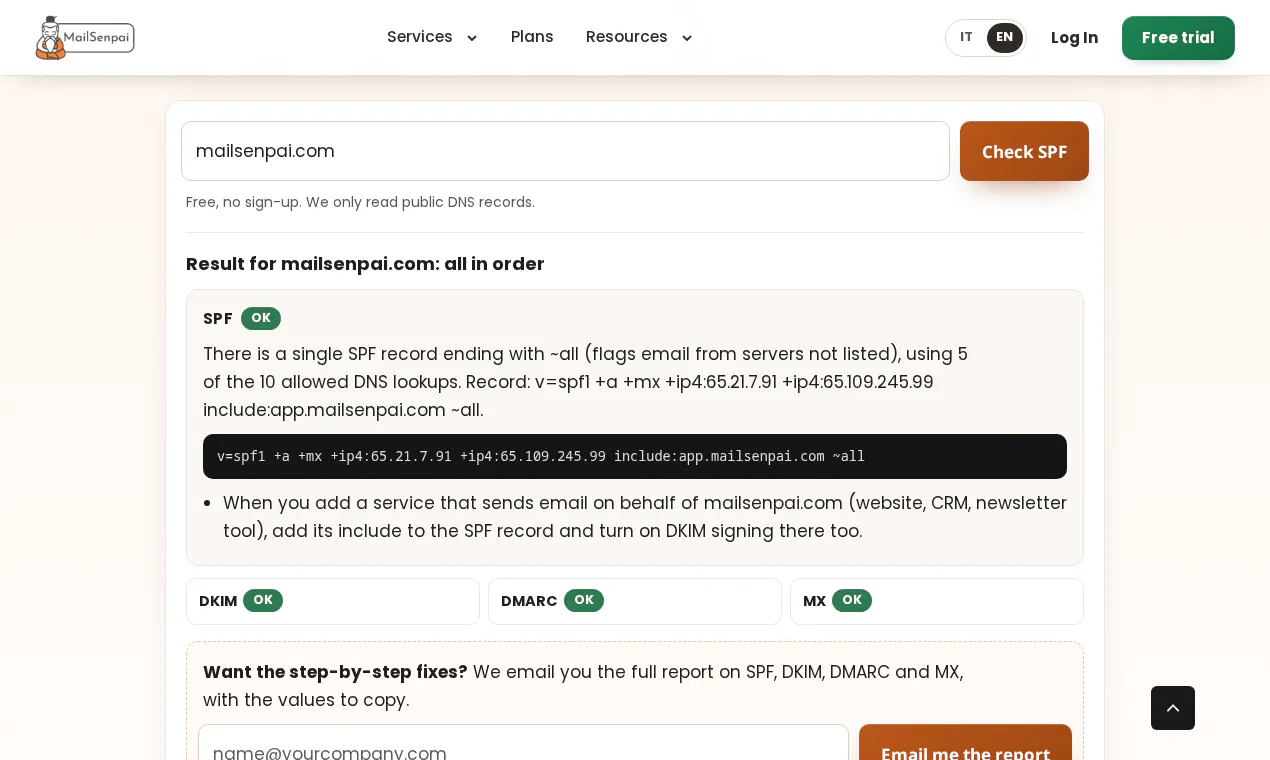The image size is (1270, 760).
Task: Click the bullet about adding a sending service
Action: pos(645,517)
